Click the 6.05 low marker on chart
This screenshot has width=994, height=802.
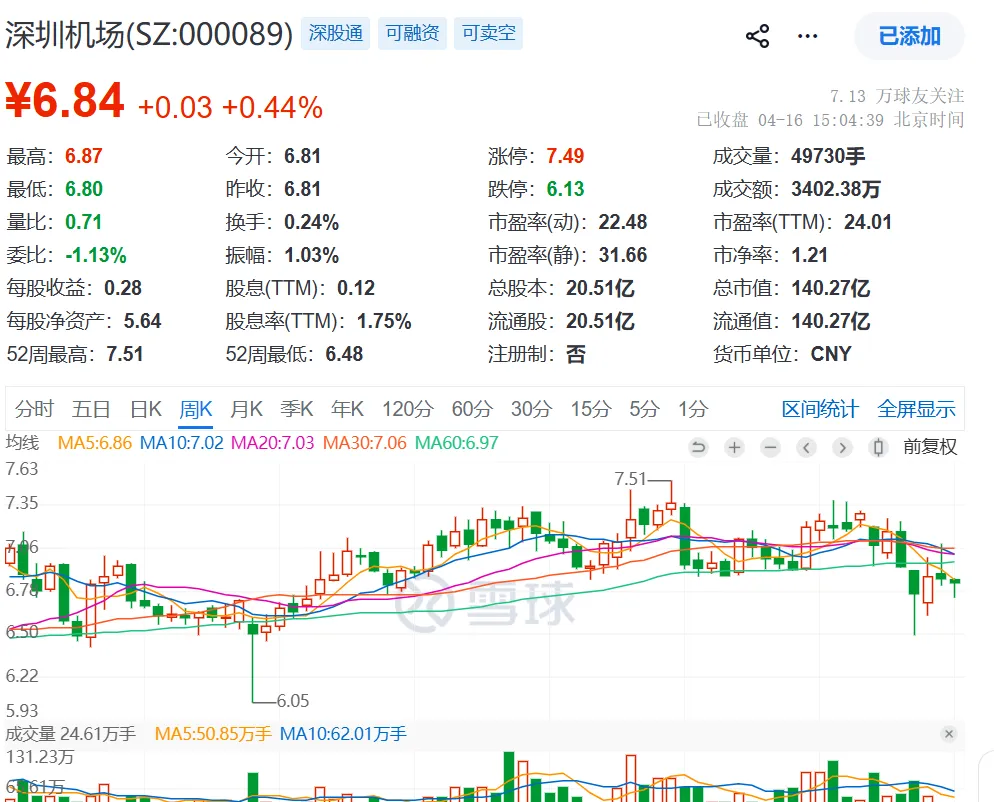coord(292,701)
